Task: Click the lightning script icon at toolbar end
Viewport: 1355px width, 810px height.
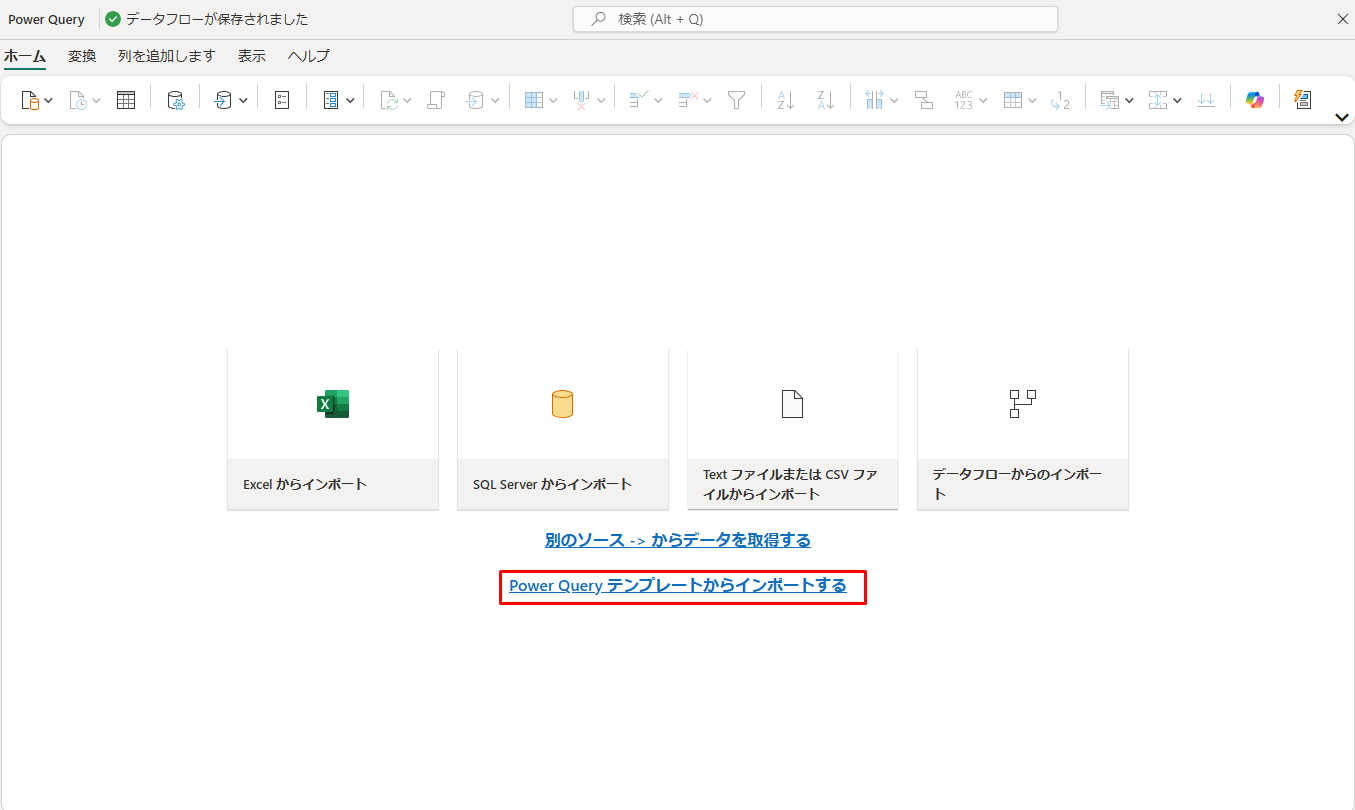Action: coord(1302,100)
